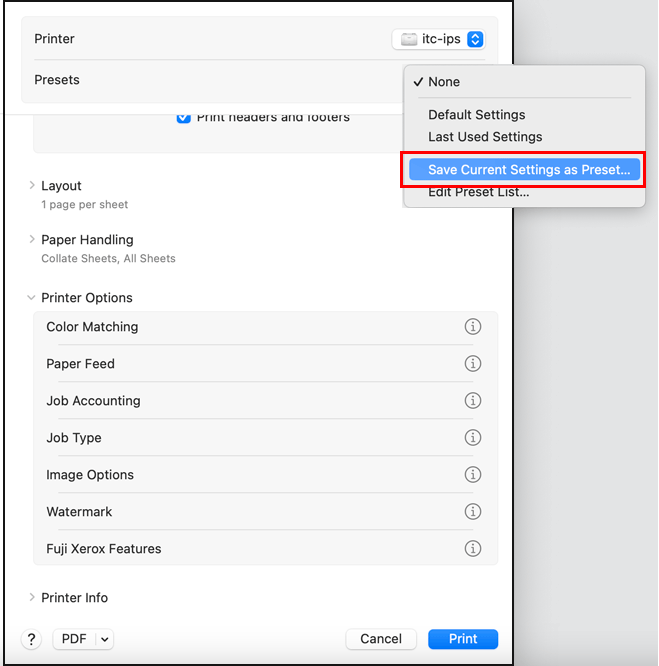Click the Watermark info icon
This screenshot has height=666, width=659.
point(473,512)
